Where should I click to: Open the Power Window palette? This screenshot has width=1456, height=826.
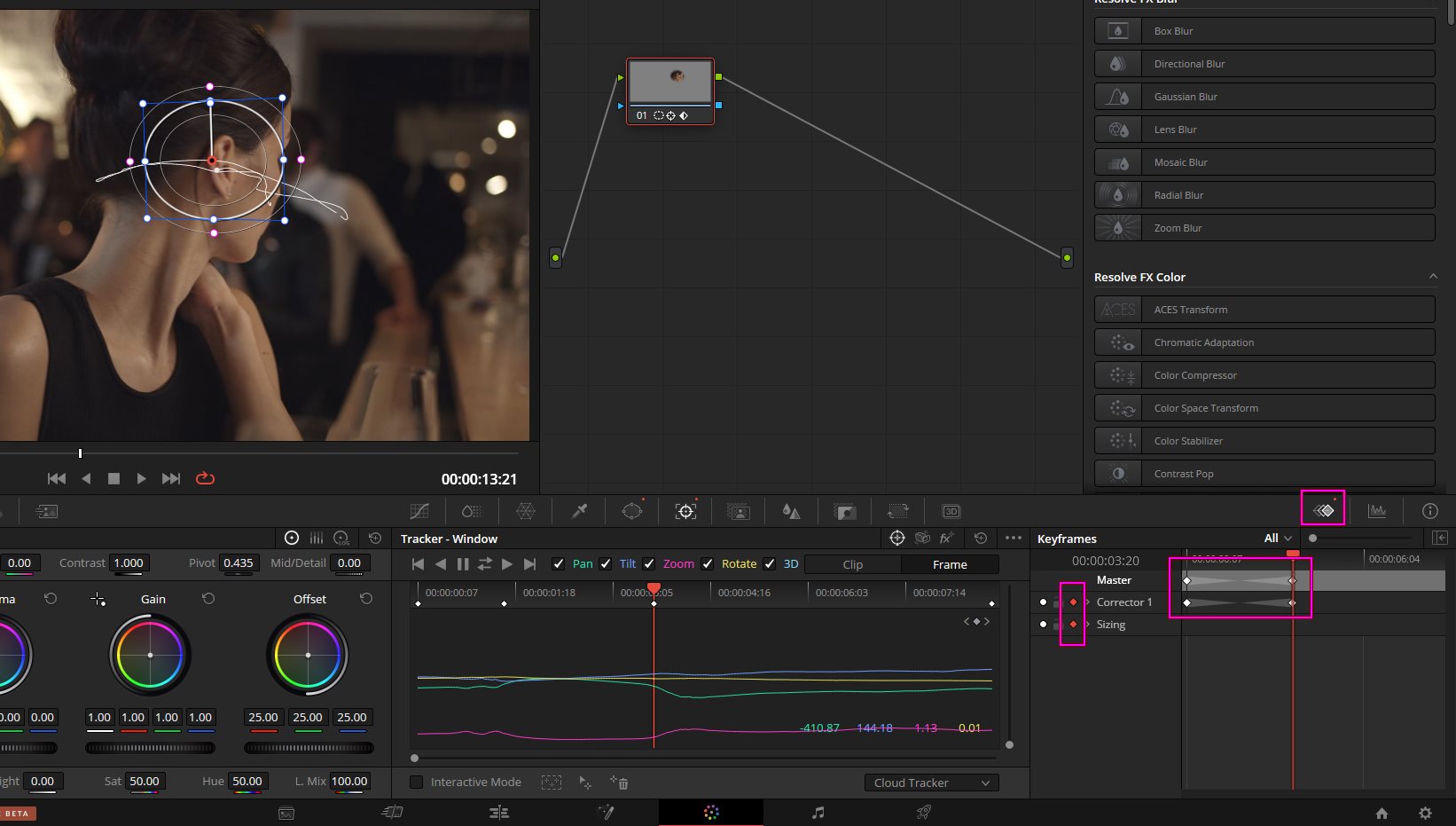632,511
